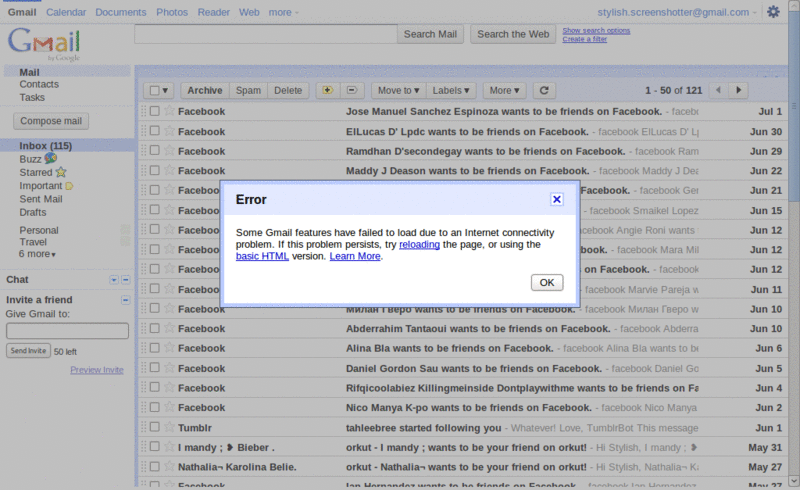Go to Contacts
Viewport: 800px width, 490px height.
tap(39, 84)
